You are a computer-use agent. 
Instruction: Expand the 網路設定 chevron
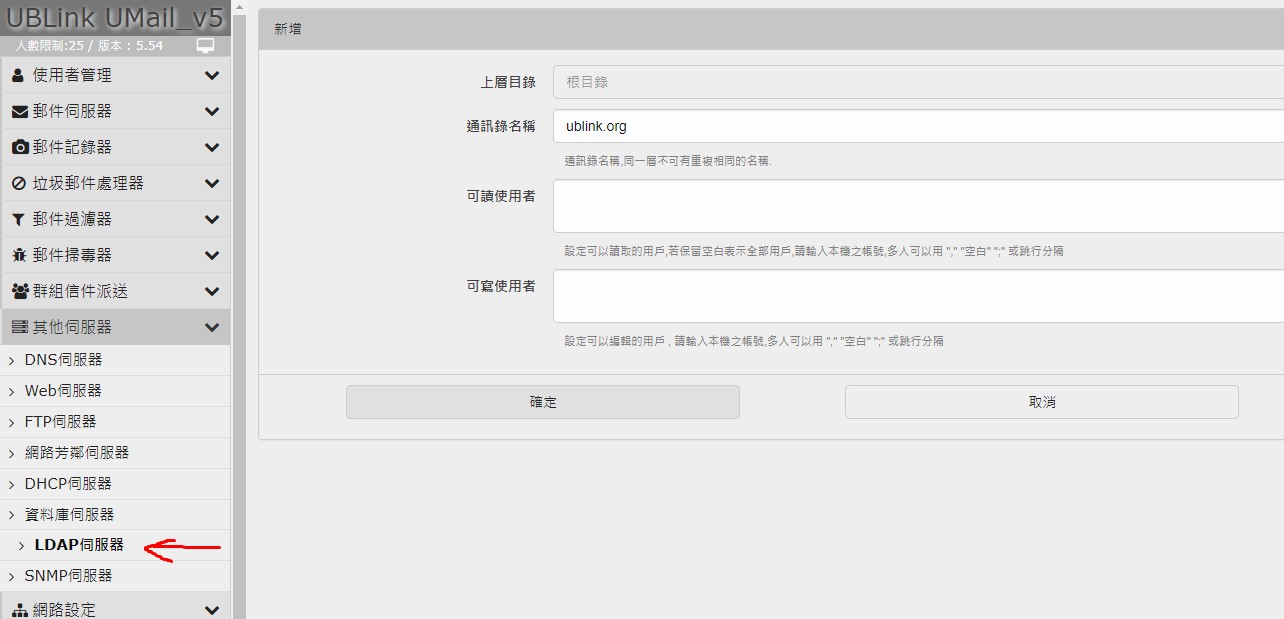tap(211, 610)
